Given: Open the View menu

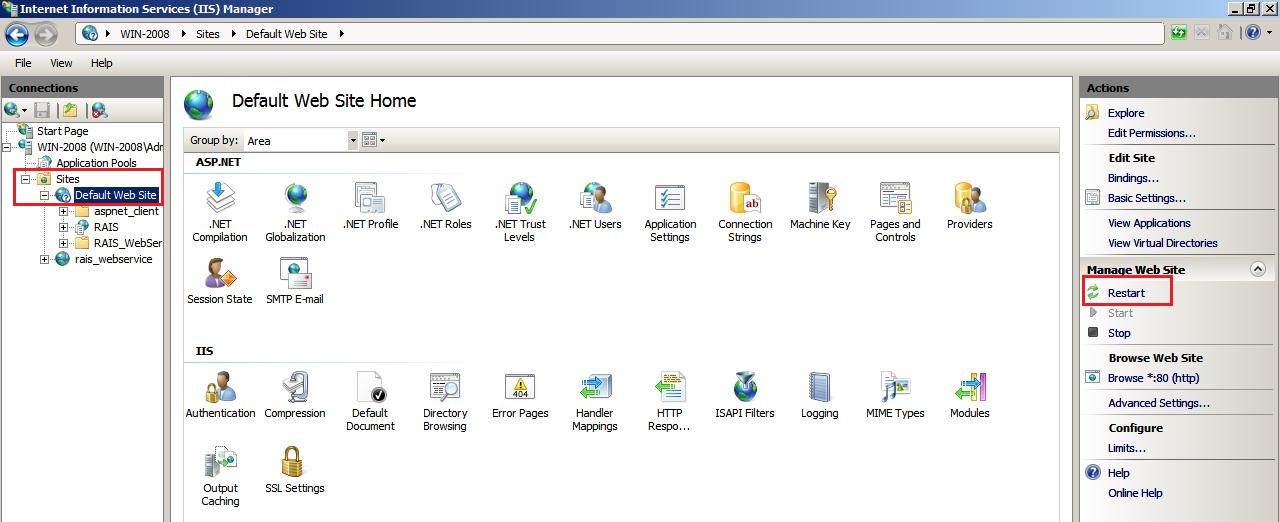Looking at the screenshot, I should 61,63.
